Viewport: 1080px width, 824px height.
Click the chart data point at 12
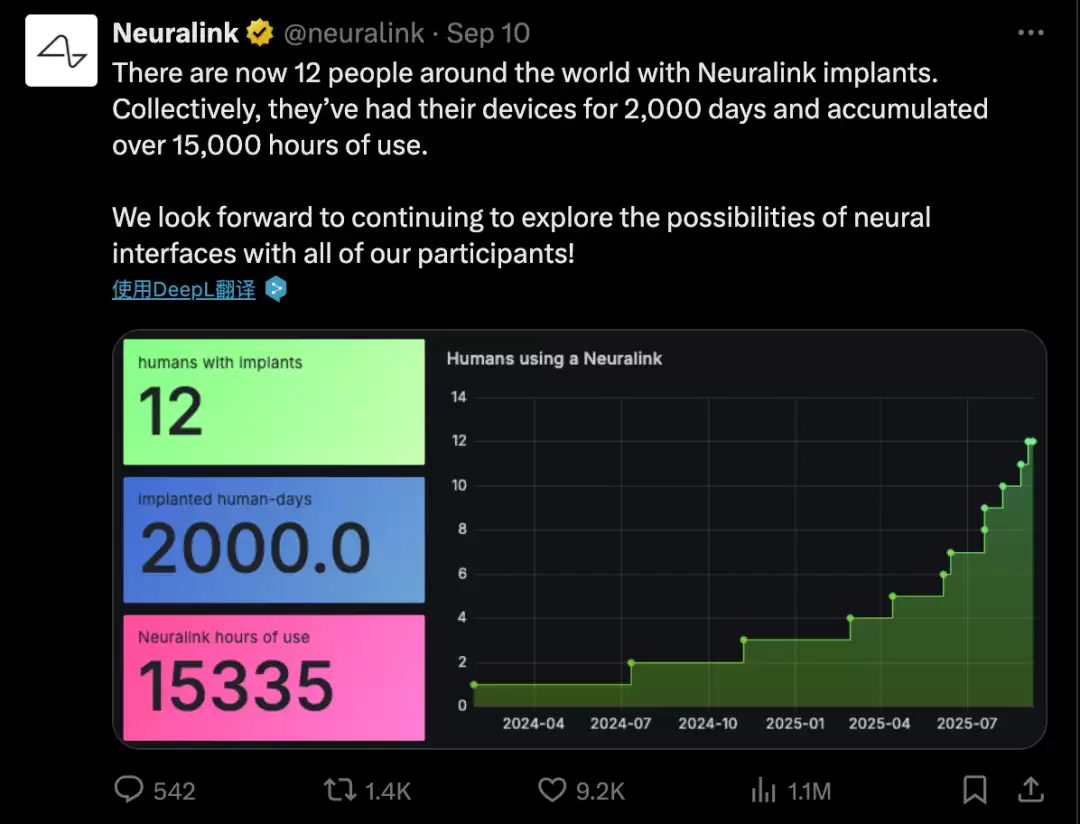pyautogui.click(x=1030, y=441)
